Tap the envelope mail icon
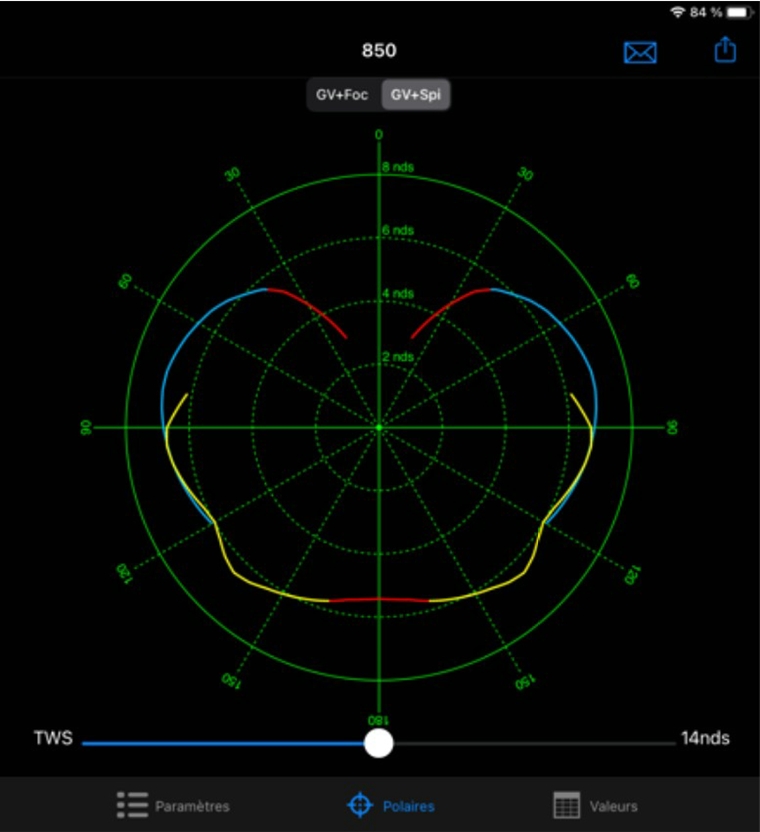The image size is (760, 832). 640,53
